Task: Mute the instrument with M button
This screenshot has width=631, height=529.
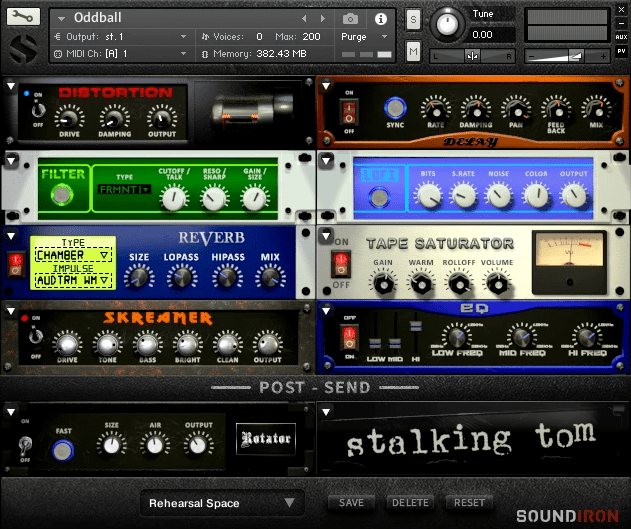Action: 413,51
